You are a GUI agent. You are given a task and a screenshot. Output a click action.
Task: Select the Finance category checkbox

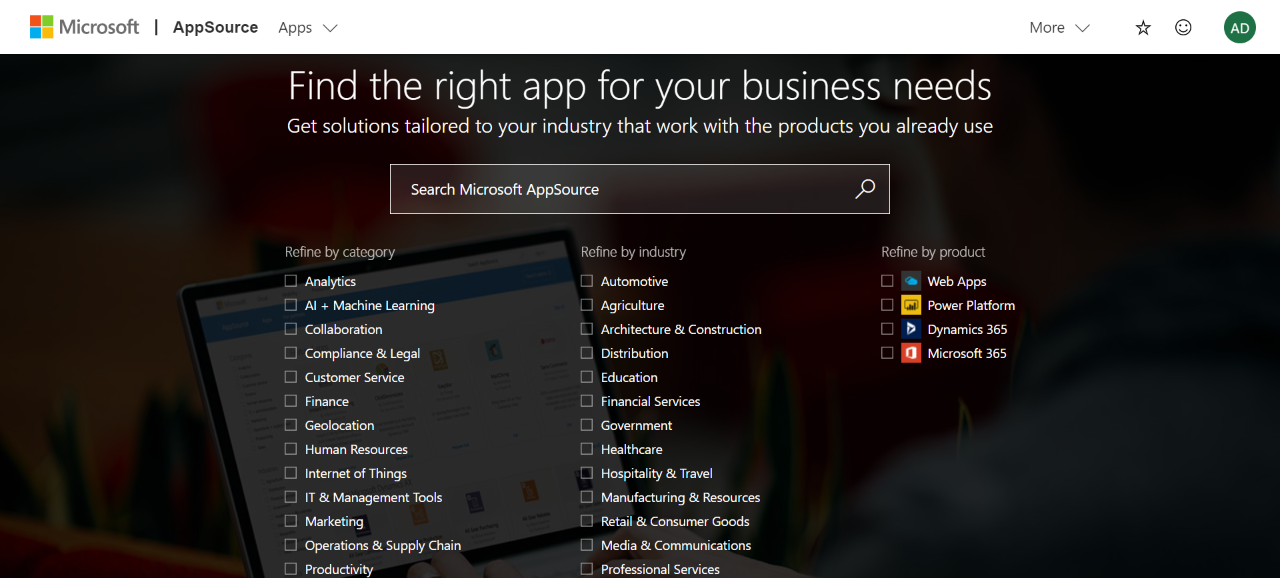[x=291, y=401]
